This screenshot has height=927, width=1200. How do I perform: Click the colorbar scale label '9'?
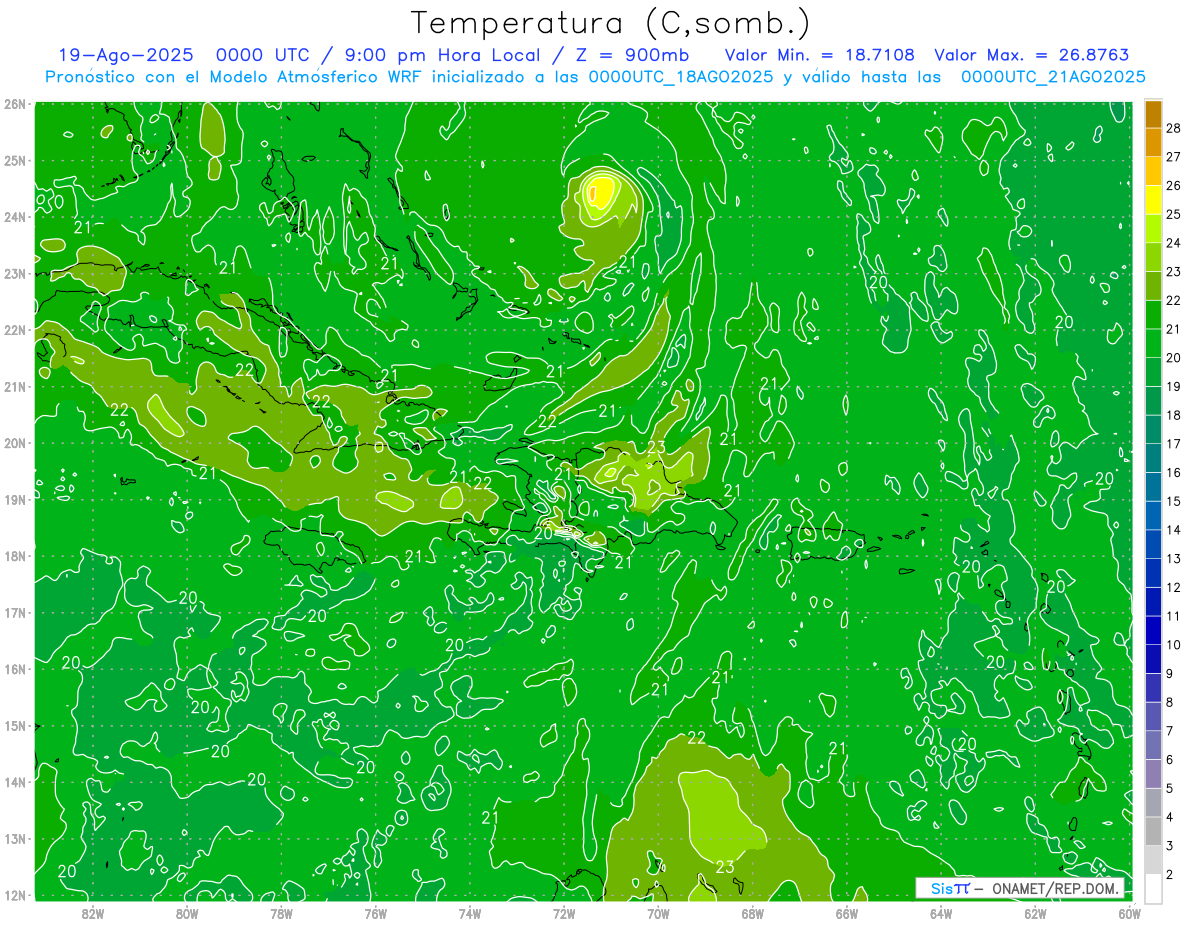pos(1170,674)
